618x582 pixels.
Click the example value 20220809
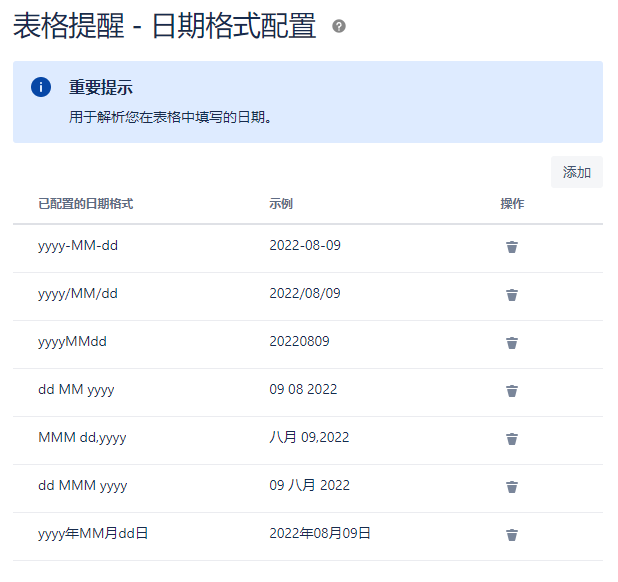pyautogui.click(x=299, y=341)
